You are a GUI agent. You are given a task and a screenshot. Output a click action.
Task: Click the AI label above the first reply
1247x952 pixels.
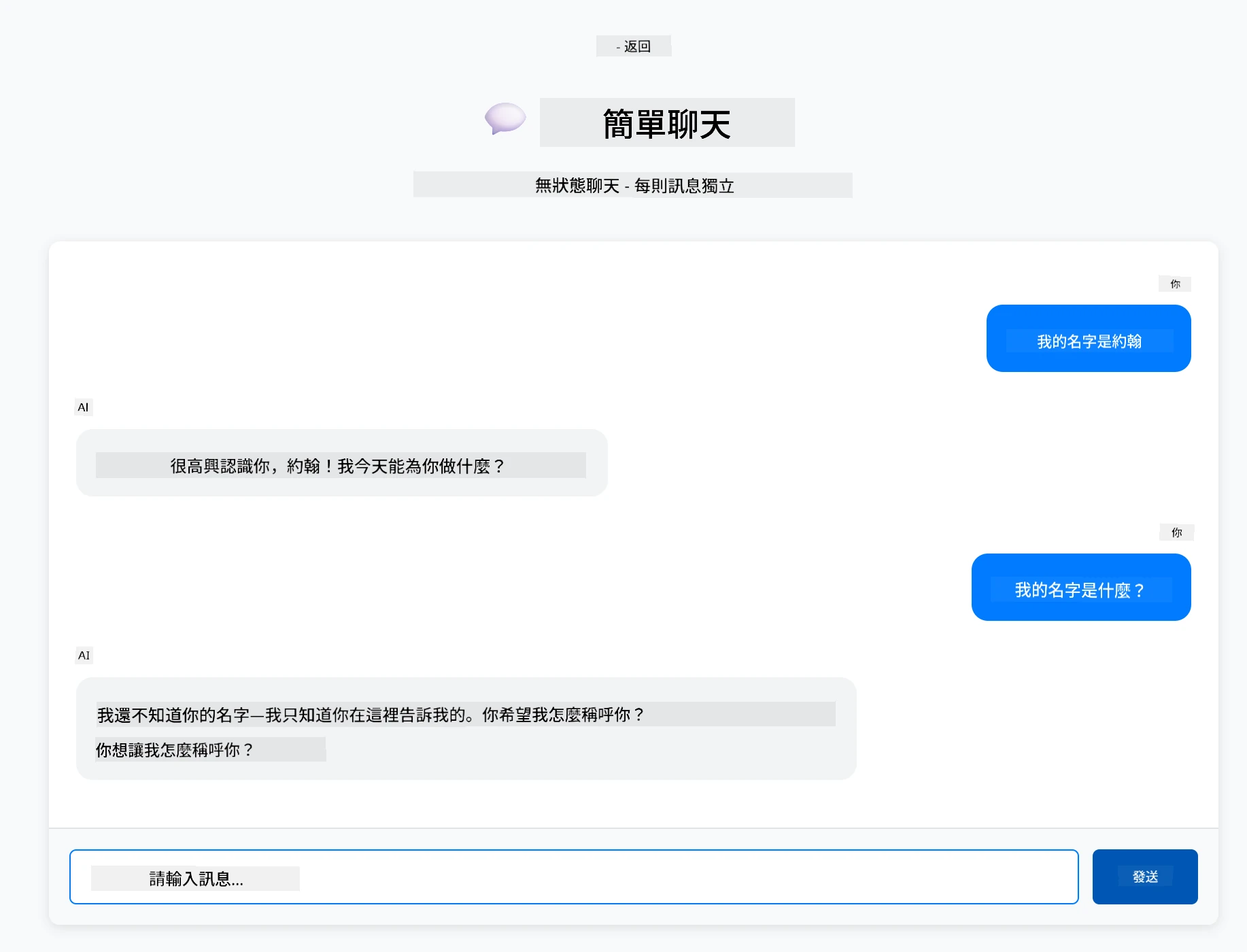coord(84,407)
